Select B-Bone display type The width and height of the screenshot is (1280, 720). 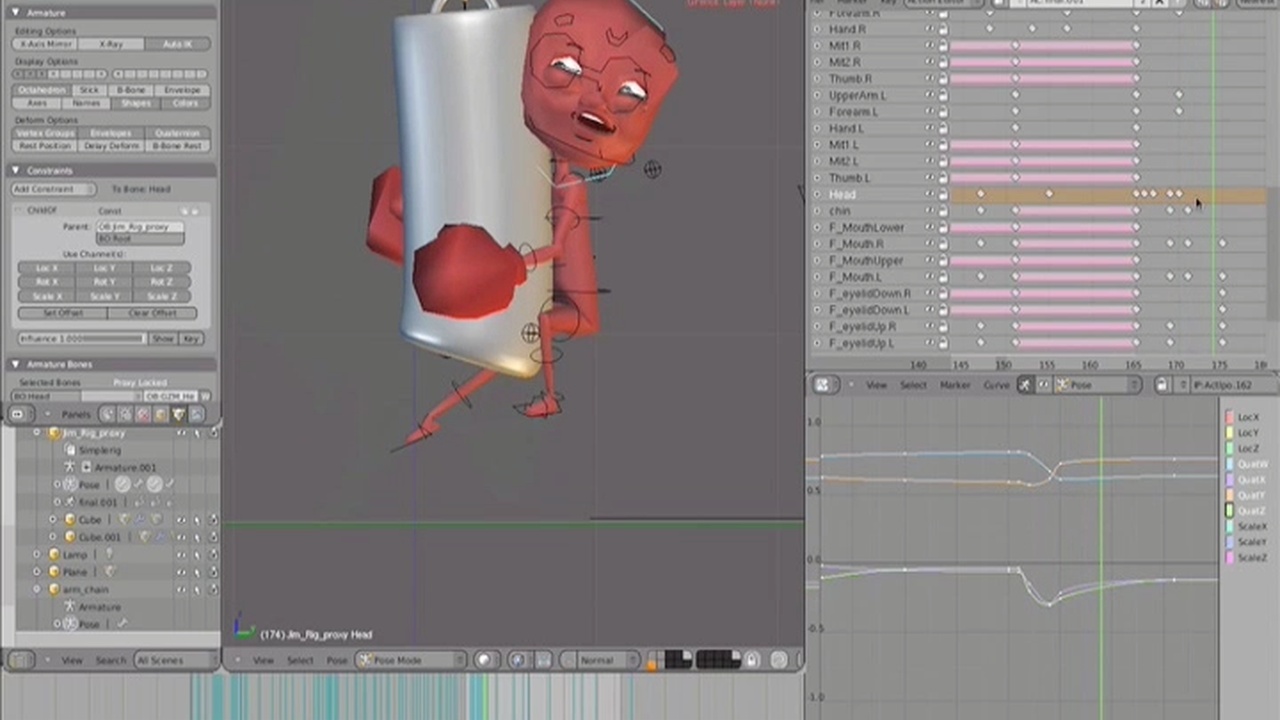[x=130, y=90]
